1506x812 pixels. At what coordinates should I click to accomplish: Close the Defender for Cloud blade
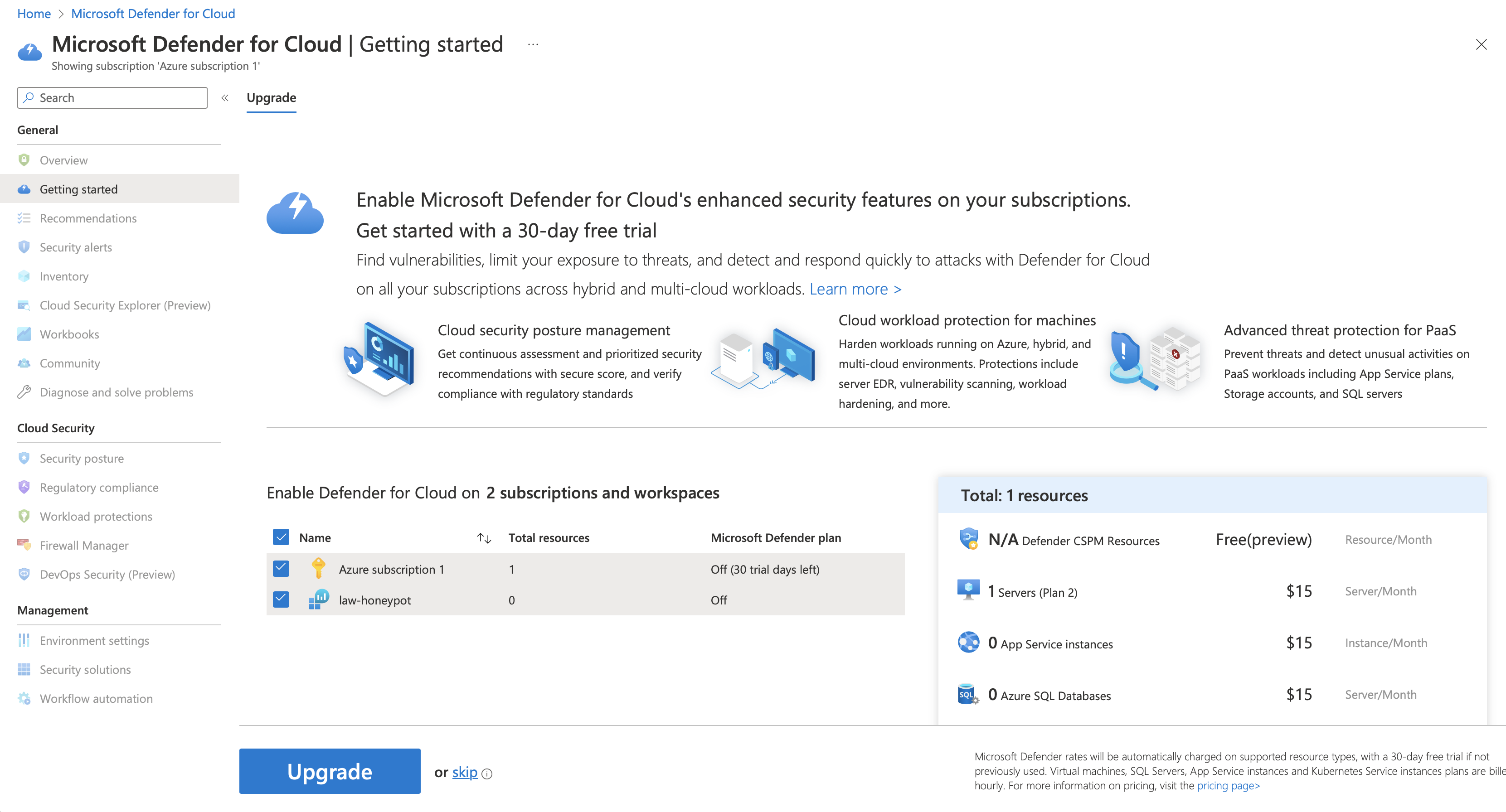point(1481,44)
